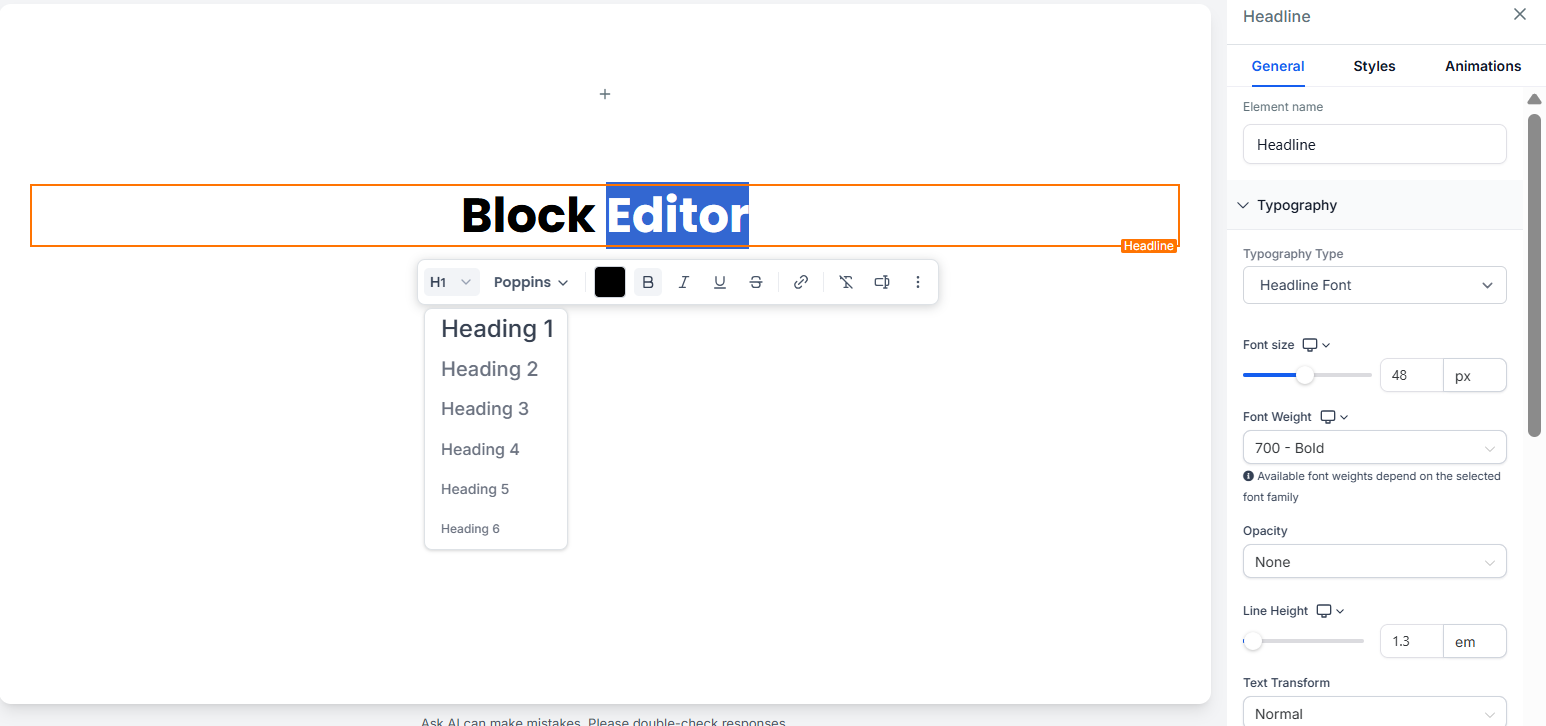Open Typography Type Headline Font dropdown
The width and height of the screenshot is (1546, 726).
(1374, 285)
